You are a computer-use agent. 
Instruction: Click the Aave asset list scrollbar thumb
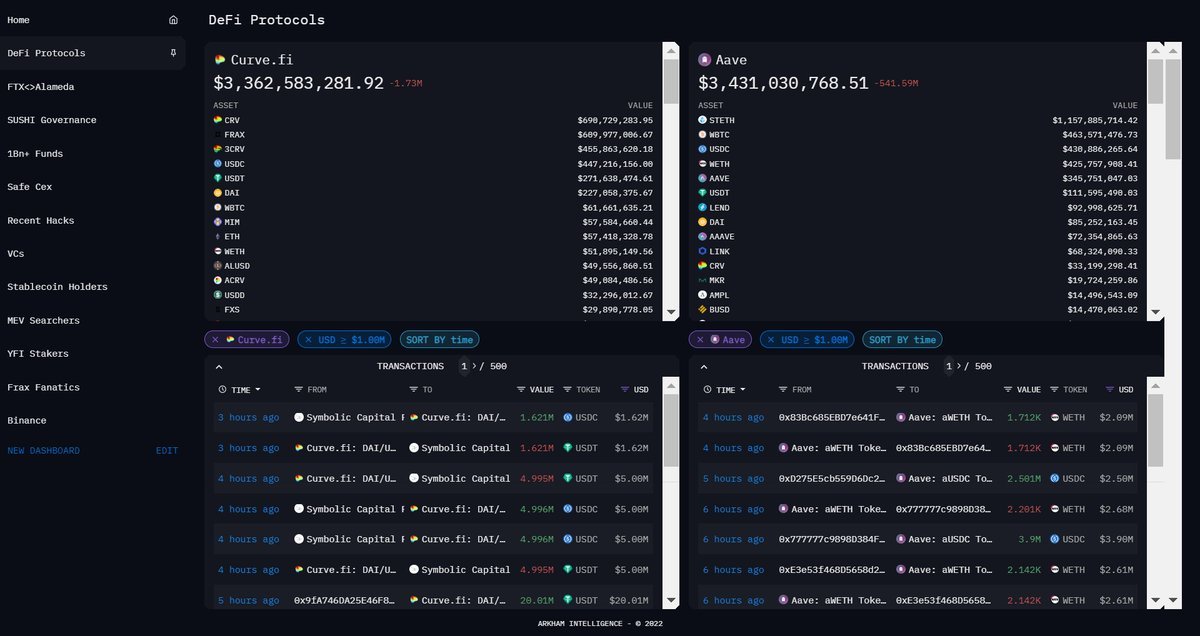coord(1156,81)
